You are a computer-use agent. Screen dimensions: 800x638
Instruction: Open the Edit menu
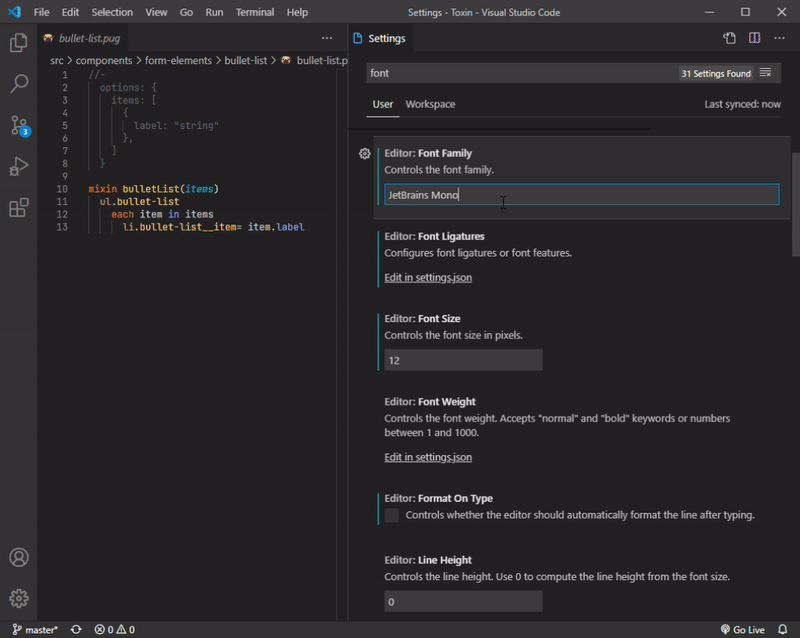(x=70, y=12)
